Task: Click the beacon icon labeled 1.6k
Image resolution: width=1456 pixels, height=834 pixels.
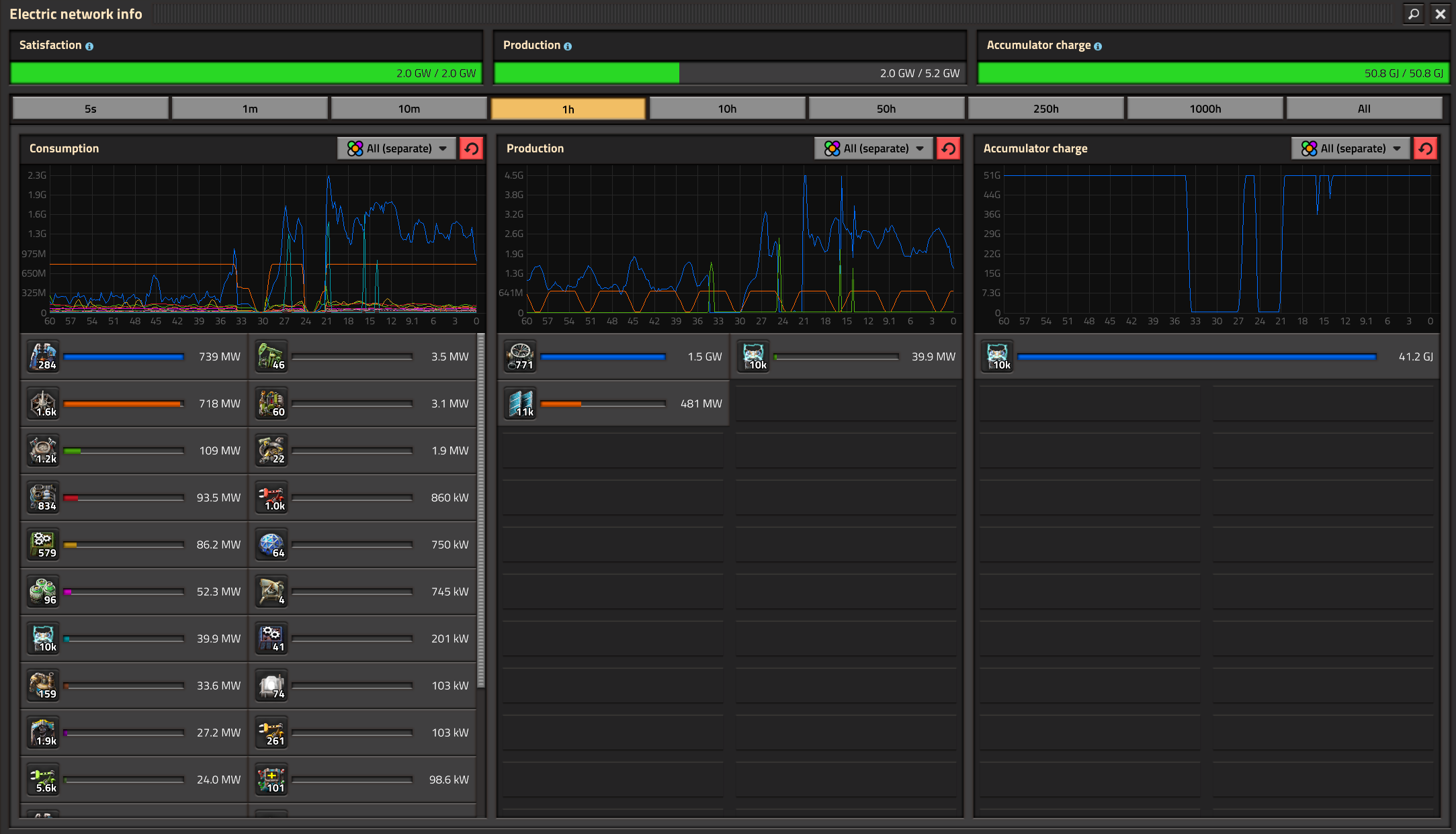Action: pos(44,404)
